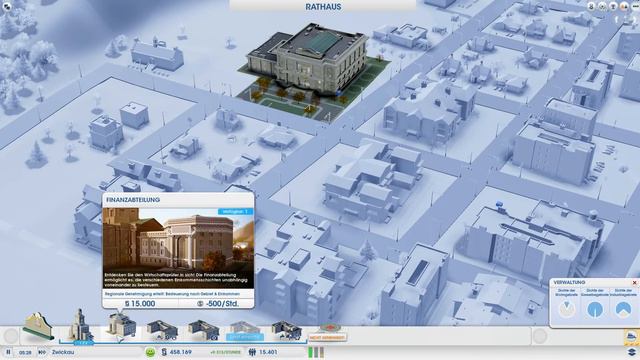The image size is (640, 360).
Task: Open the top-left corner camera icon
Action: [x=7, y=6]
